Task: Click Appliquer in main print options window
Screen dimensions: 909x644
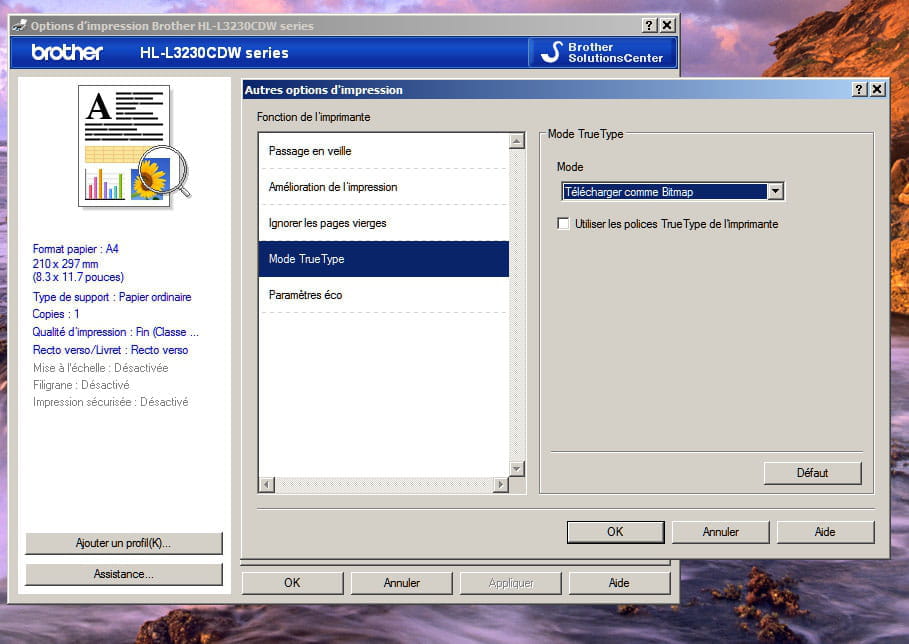Action: pos(511,583)
